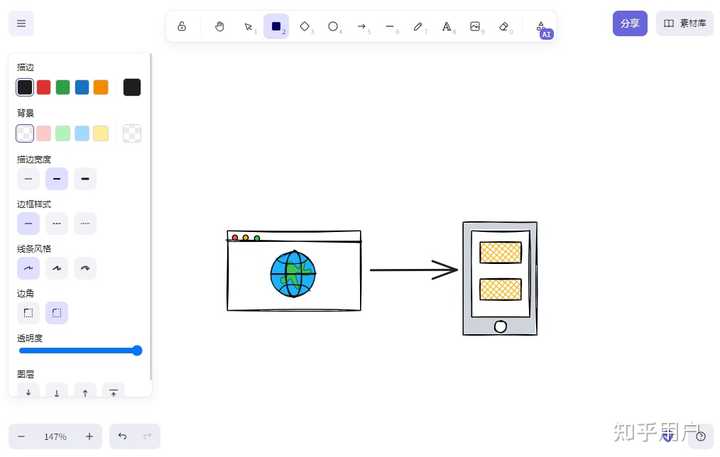
Task: Zoom out with minus button
Action: (21, 436)
